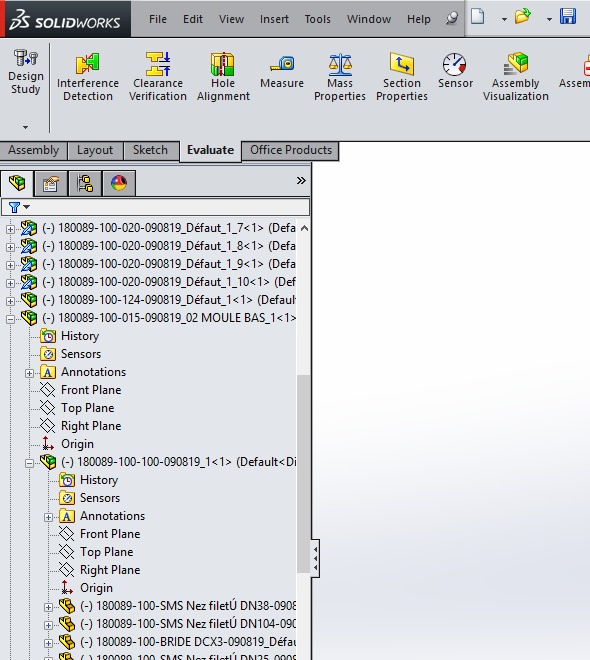Pin the menu bar with pushpin icon
590x660 pixels.
pyautogui.click(x=452, y=18)
